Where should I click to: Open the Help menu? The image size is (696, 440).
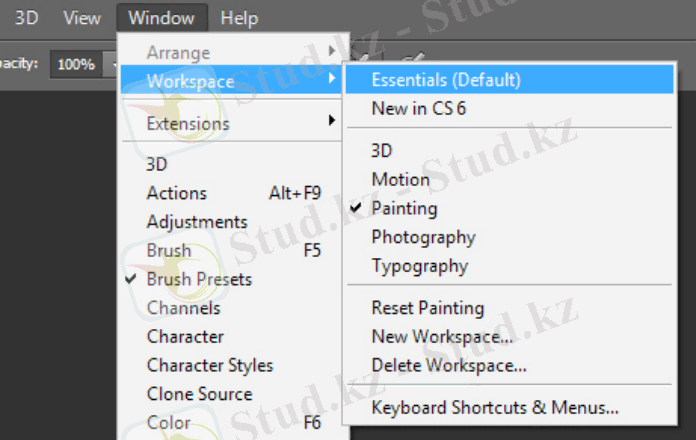(239, 18)
